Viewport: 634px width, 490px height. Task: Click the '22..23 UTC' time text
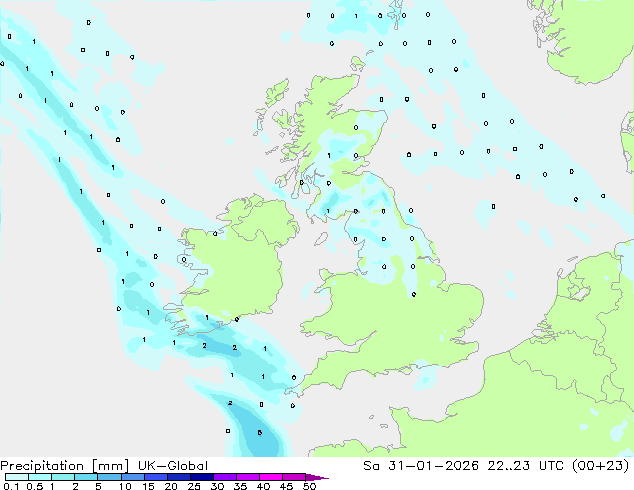(x=525, y=466)
